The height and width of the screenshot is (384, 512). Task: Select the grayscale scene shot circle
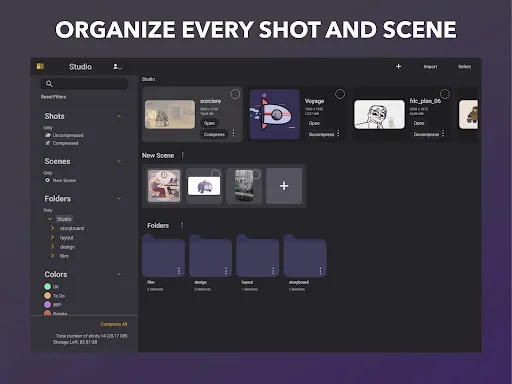pyautogui.click(x=256, y=174)
